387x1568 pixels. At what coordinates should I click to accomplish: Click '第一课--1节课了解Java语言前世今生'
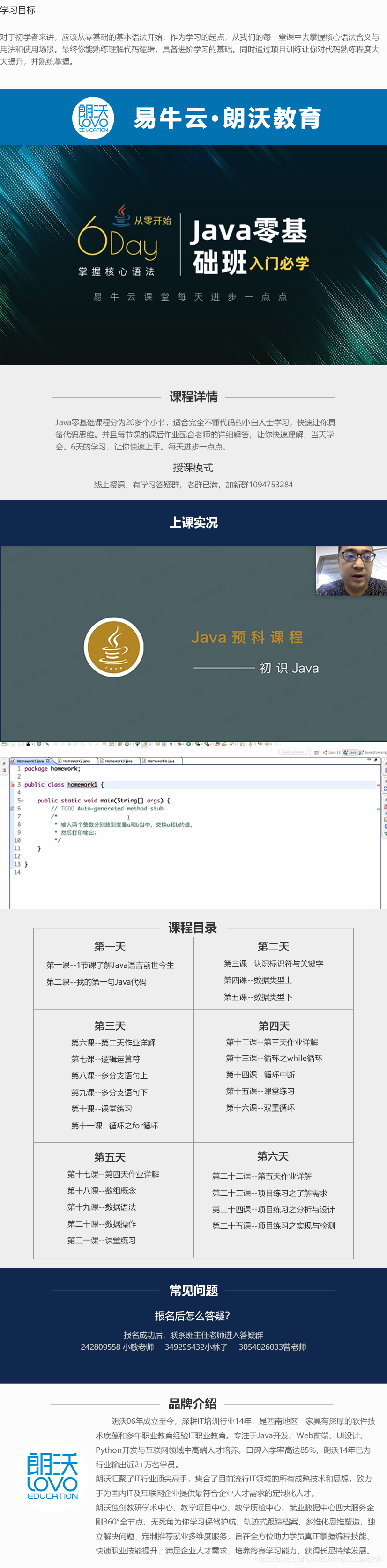point(110,965)
